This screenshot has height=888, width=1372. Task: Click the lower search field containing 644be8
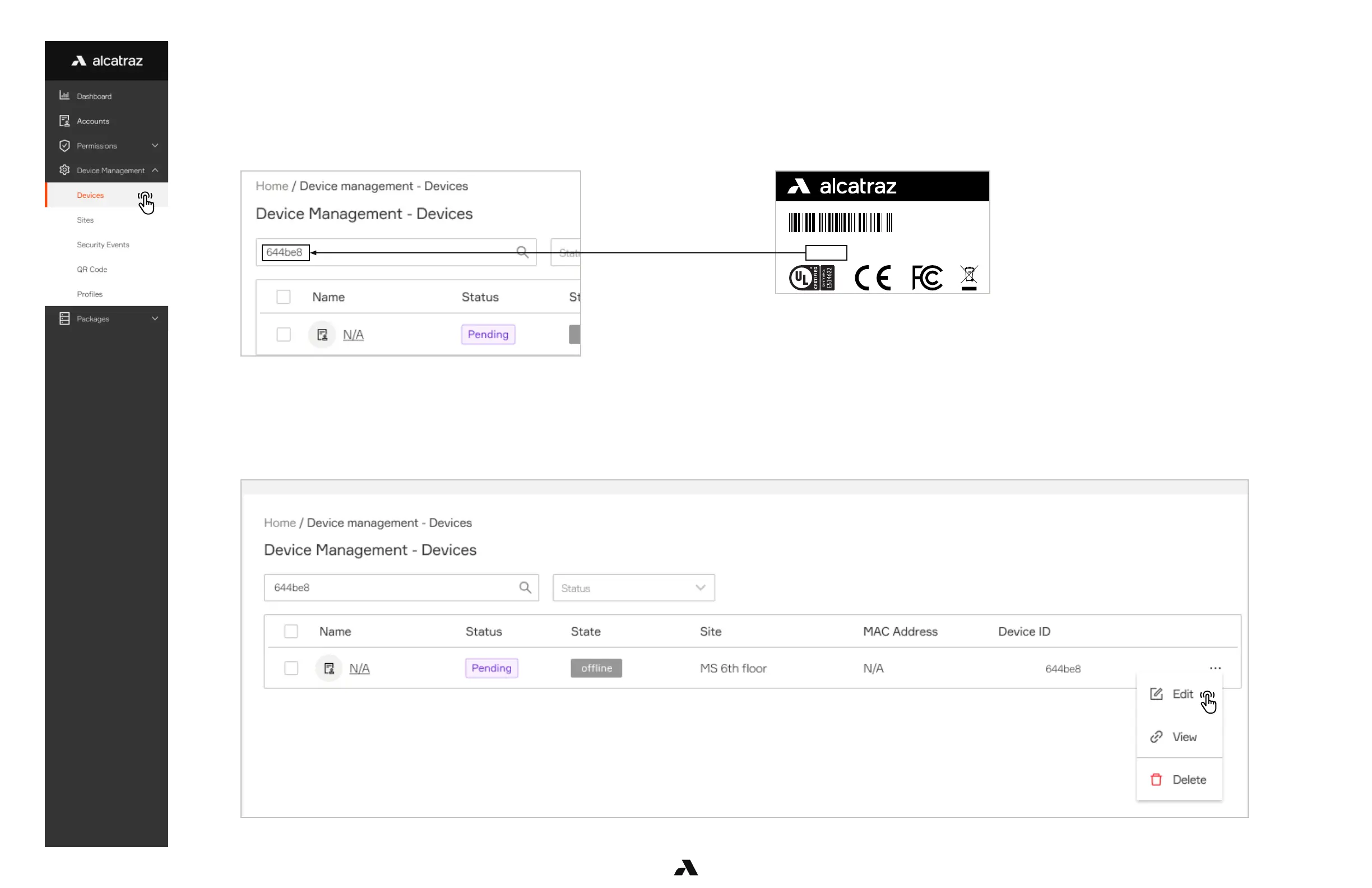click(x=392, y=588)
